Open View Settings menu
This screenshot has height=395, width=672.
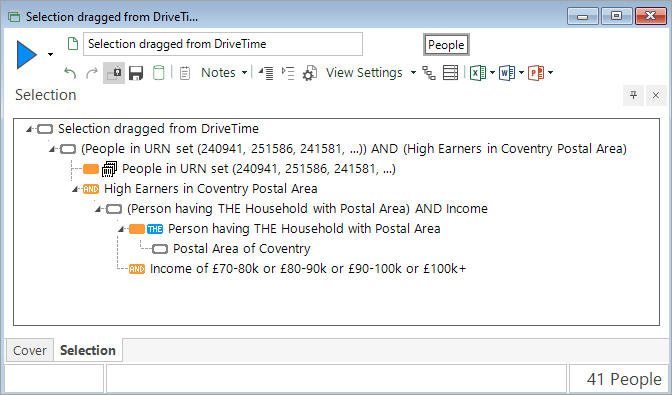click(364, 73)
